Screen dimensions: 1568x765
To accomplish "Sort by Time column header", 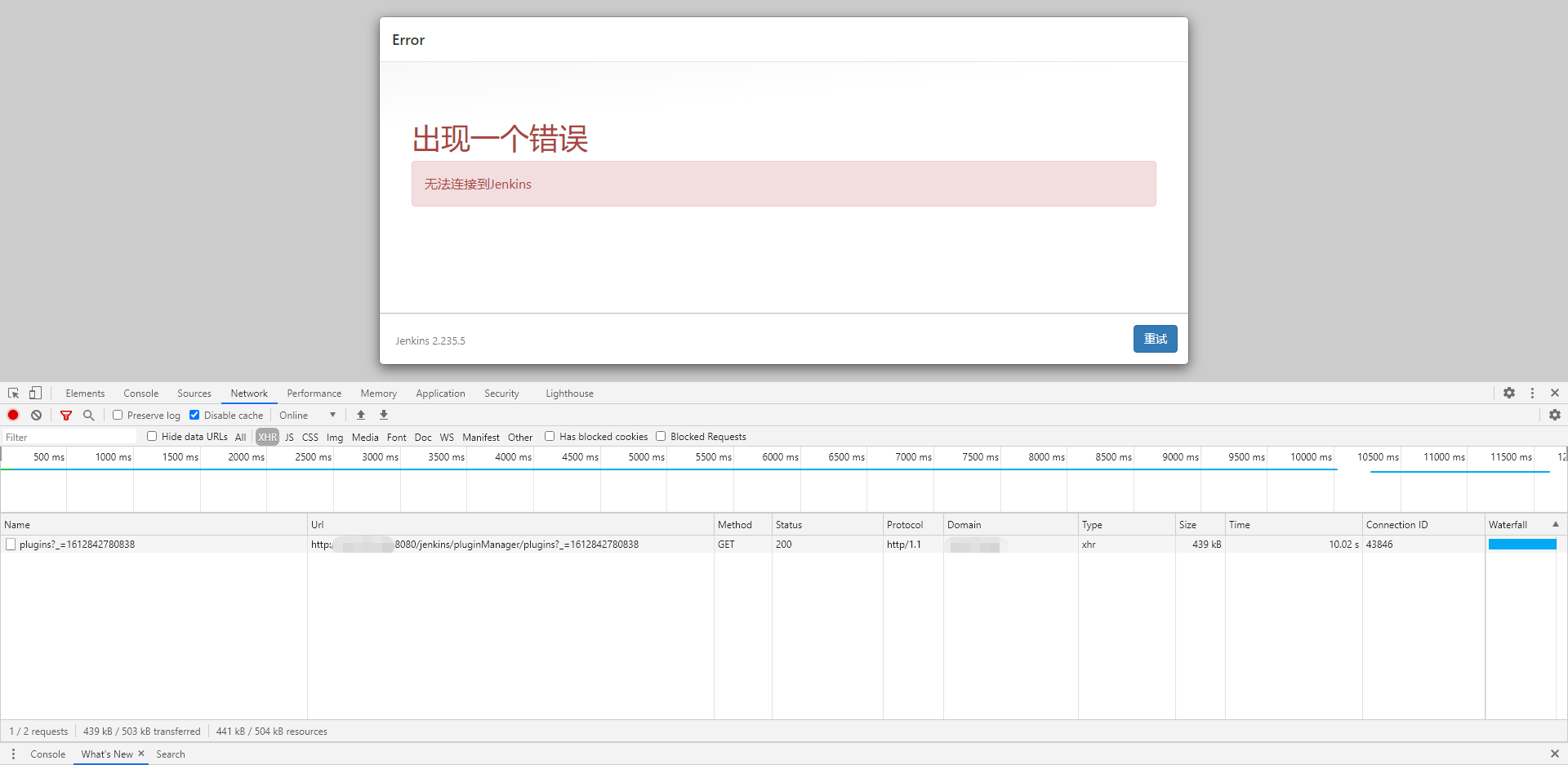I will [1294, 524].
